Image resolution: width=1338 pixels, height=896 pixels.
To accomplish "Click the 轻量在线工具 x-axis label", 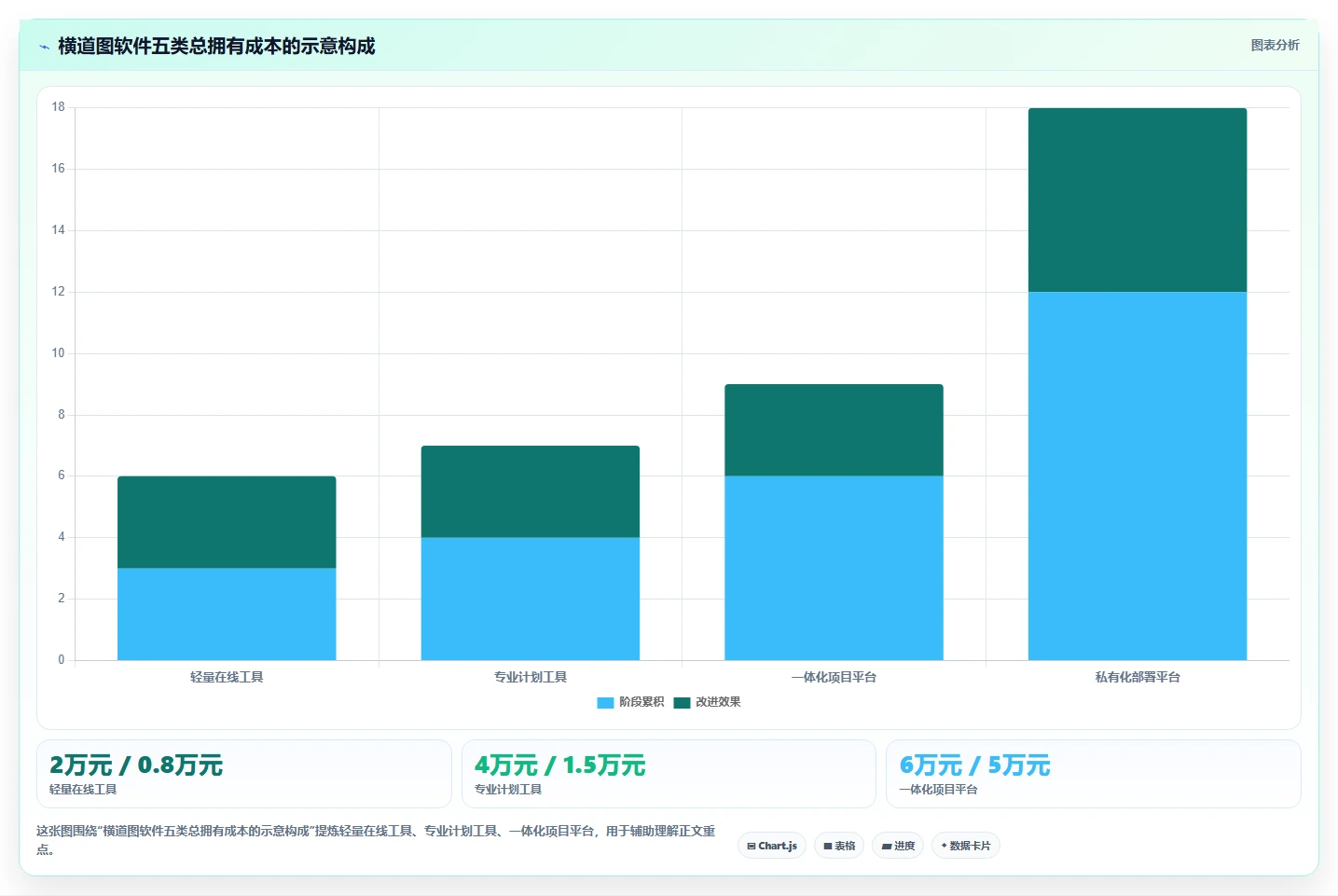I will (x=227, y=677).
